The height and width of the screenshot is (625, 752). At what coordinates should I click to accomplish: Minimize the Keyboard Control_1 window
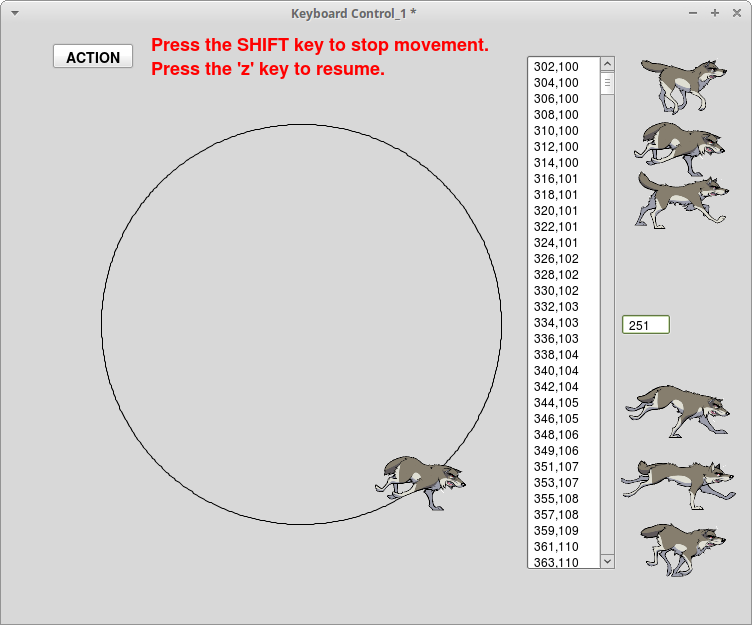tap(693, 13)
